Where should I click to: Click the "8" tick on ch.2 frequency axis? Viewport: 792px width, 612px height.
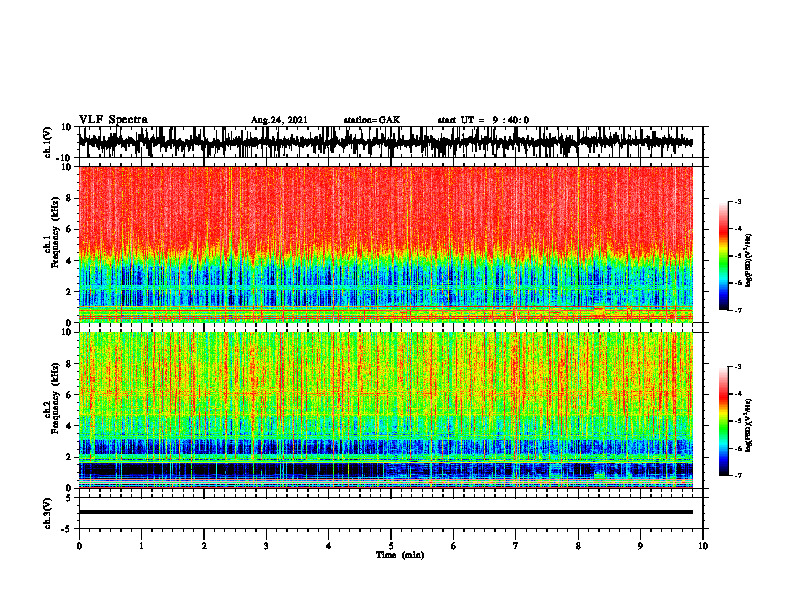pos(69,364)
